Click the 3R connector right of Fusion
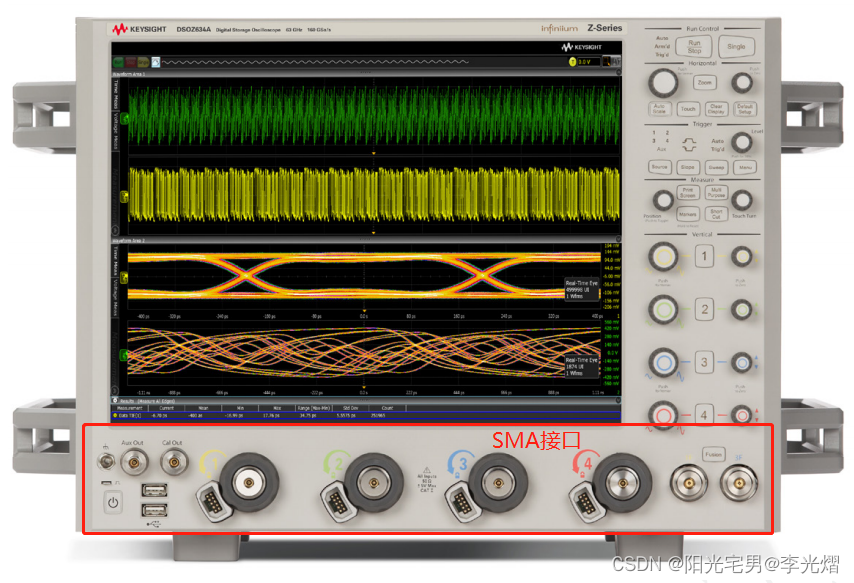The width and height of the screenshot is (854, 583). pos(738,483)
